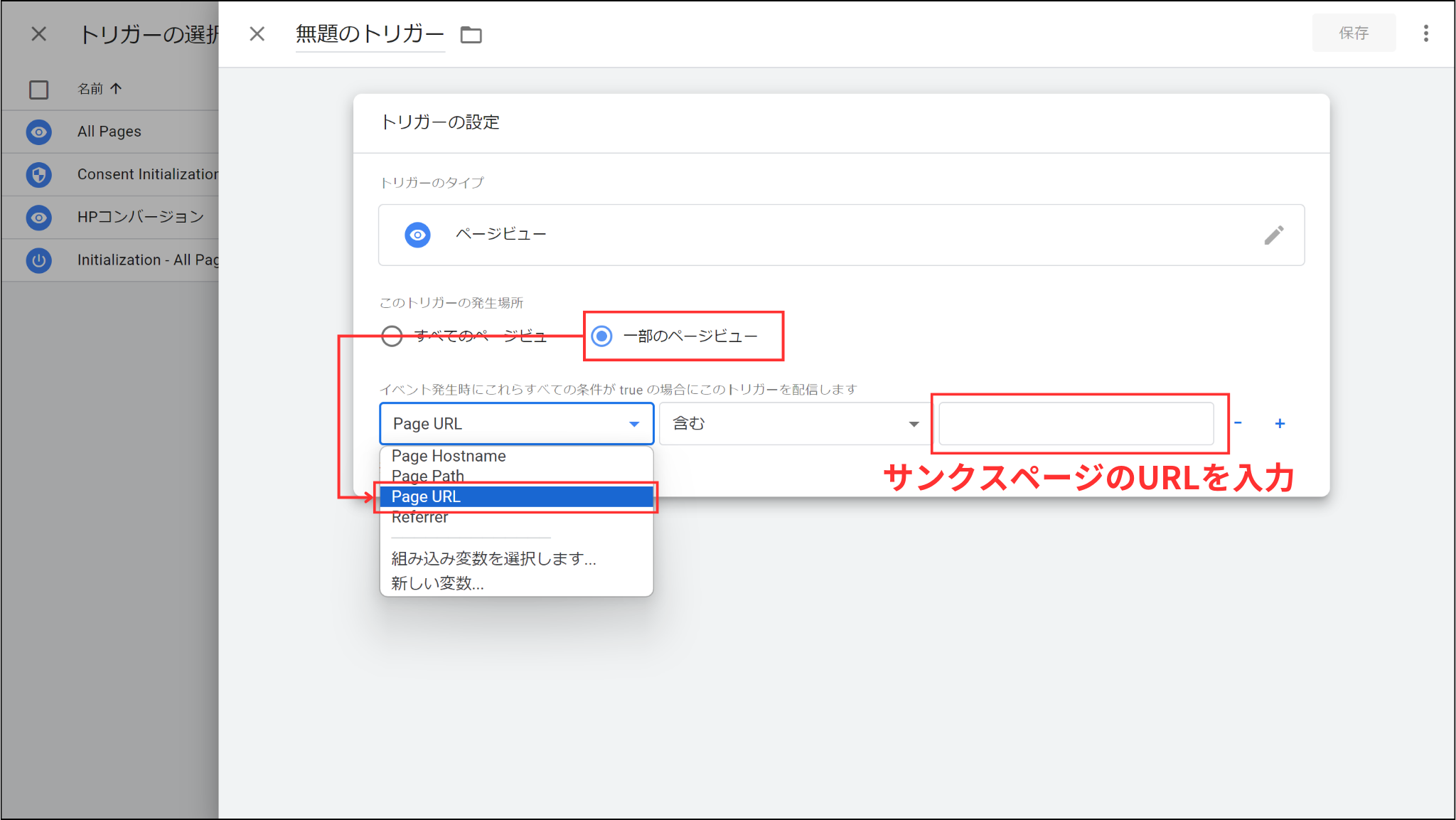Image resolution: width=1456 pixels, height=820 pixels.
Task: Edit the 無題のトリガー name field
Action: (x=370, y=34)
